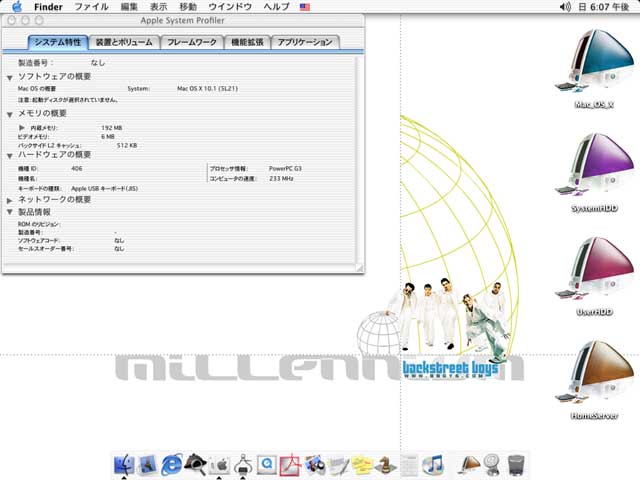Click the US flag input menu icon
The image size is (640, 480).
coord(305,7)
